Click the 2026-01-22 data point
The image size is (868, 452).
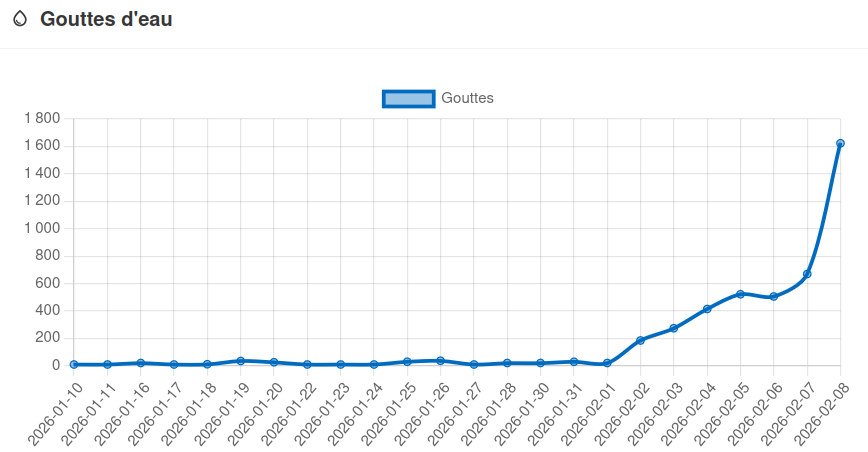(x=307, y=364)
